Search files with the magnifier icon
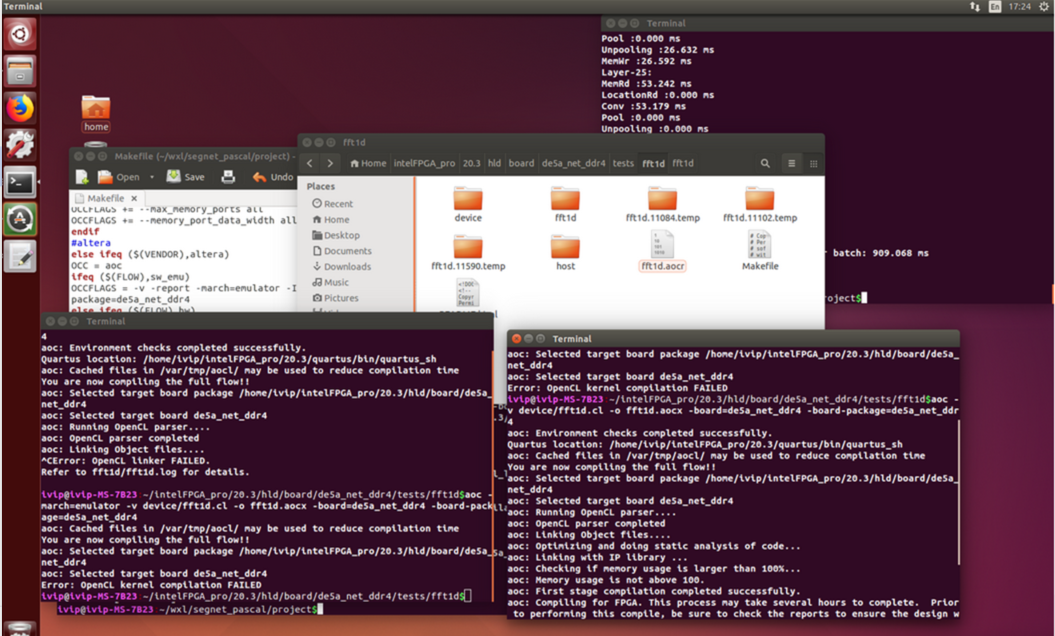The width and height of the screenshot is (1055, 636). point(765,163)
